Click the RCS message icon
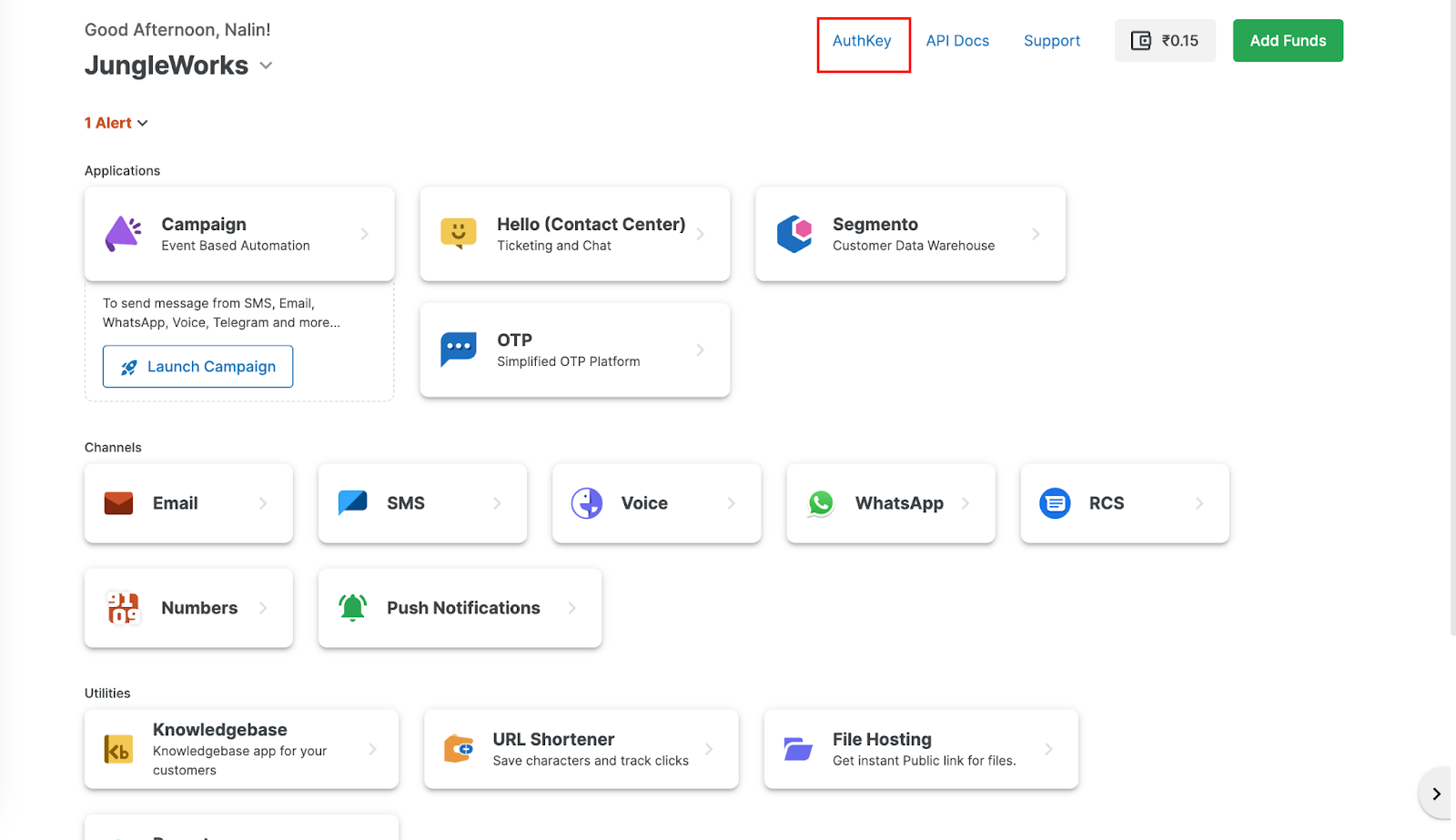The height and width of the screenshot is (840, 1456). pos(1055,503)
